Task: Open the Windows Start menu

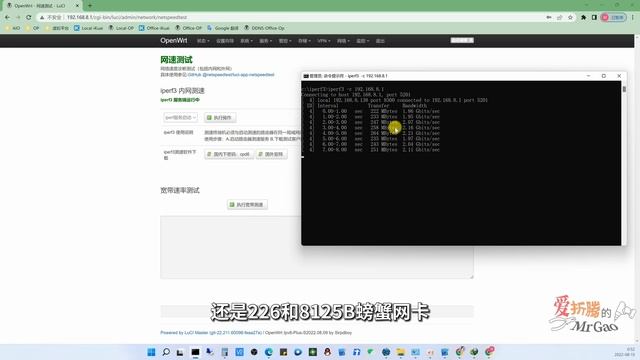Action: pos(151,352)
